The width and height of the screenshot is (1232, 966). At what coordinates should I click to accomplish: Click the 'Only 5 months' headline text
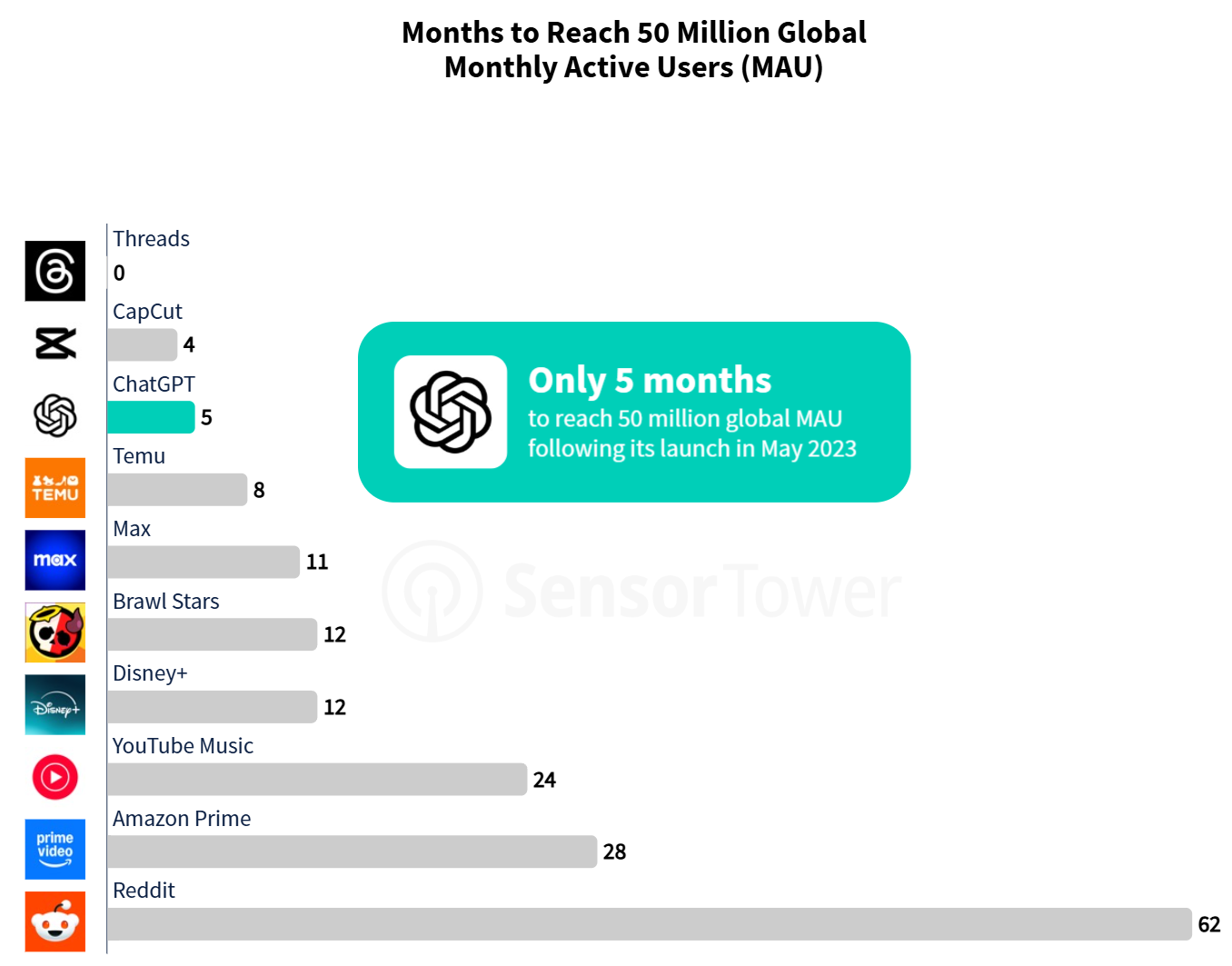tap(650, 380)
